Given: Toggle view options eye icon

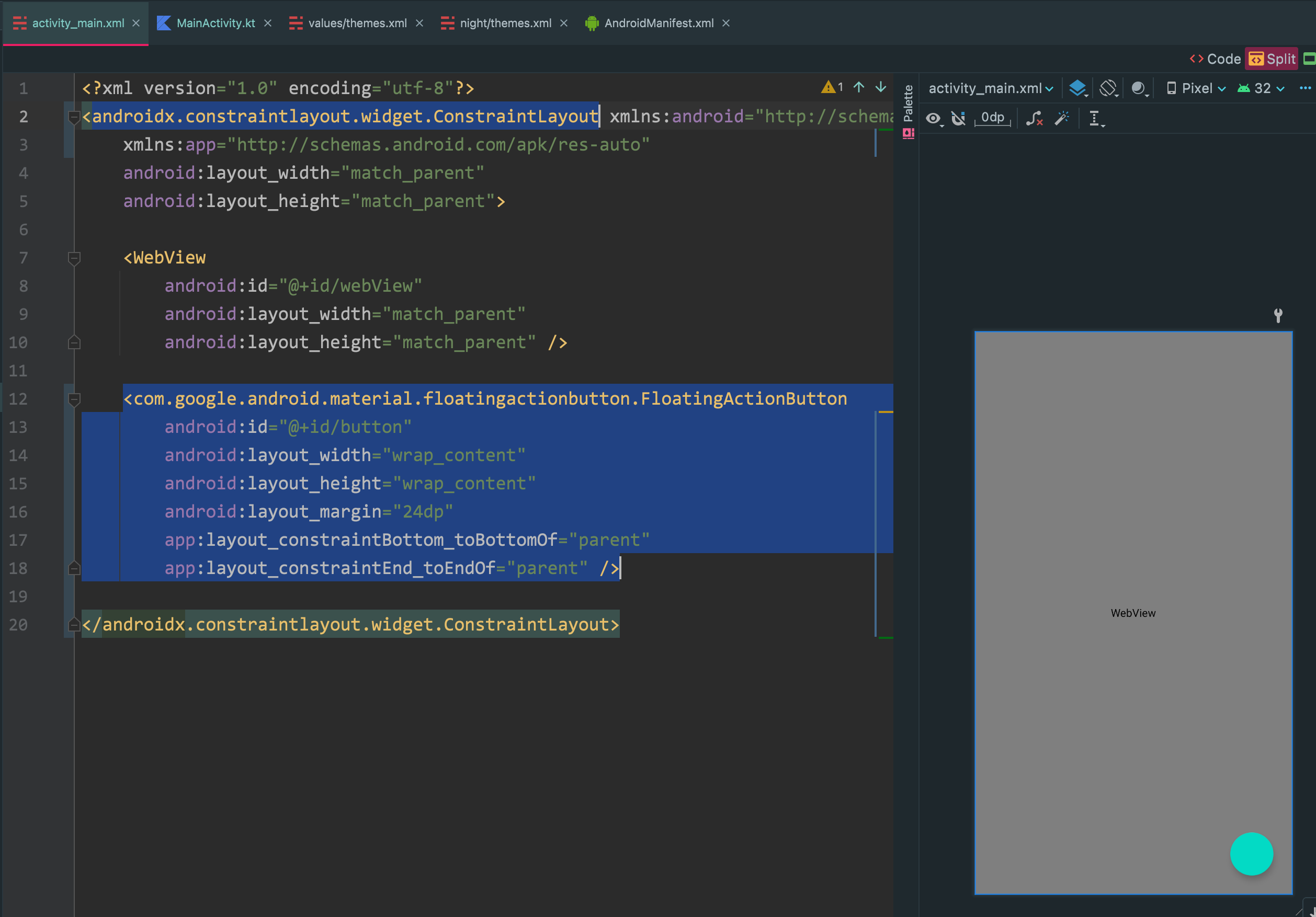Looking at the screenshot, I should point(933,119).
